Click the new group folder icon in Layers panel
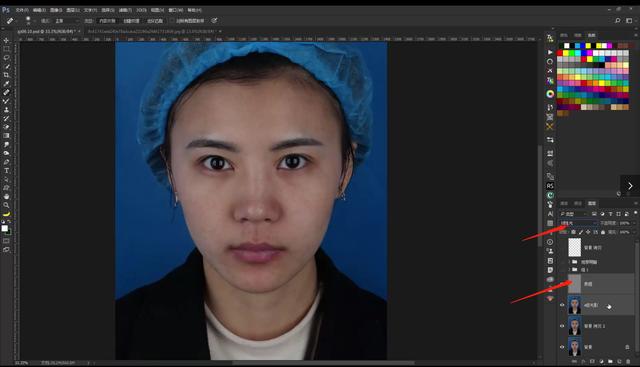Image resolution: width=640 pixels, height=367 pixels. point(610,361)
